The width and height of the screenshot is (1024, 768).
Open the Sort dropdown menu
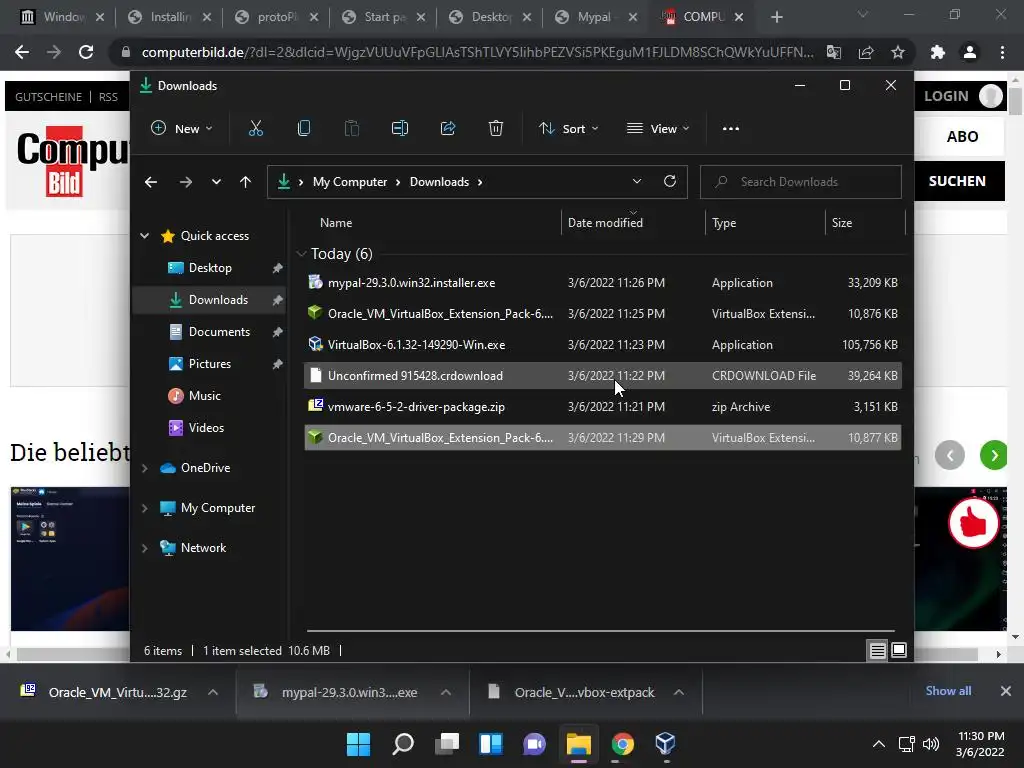(568, 129)
